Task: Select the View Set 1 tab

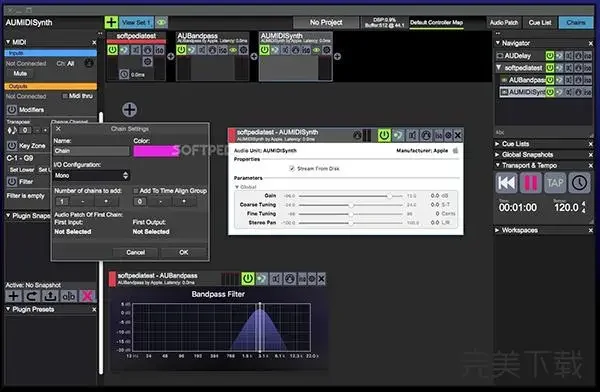Action: click(136, 23)
